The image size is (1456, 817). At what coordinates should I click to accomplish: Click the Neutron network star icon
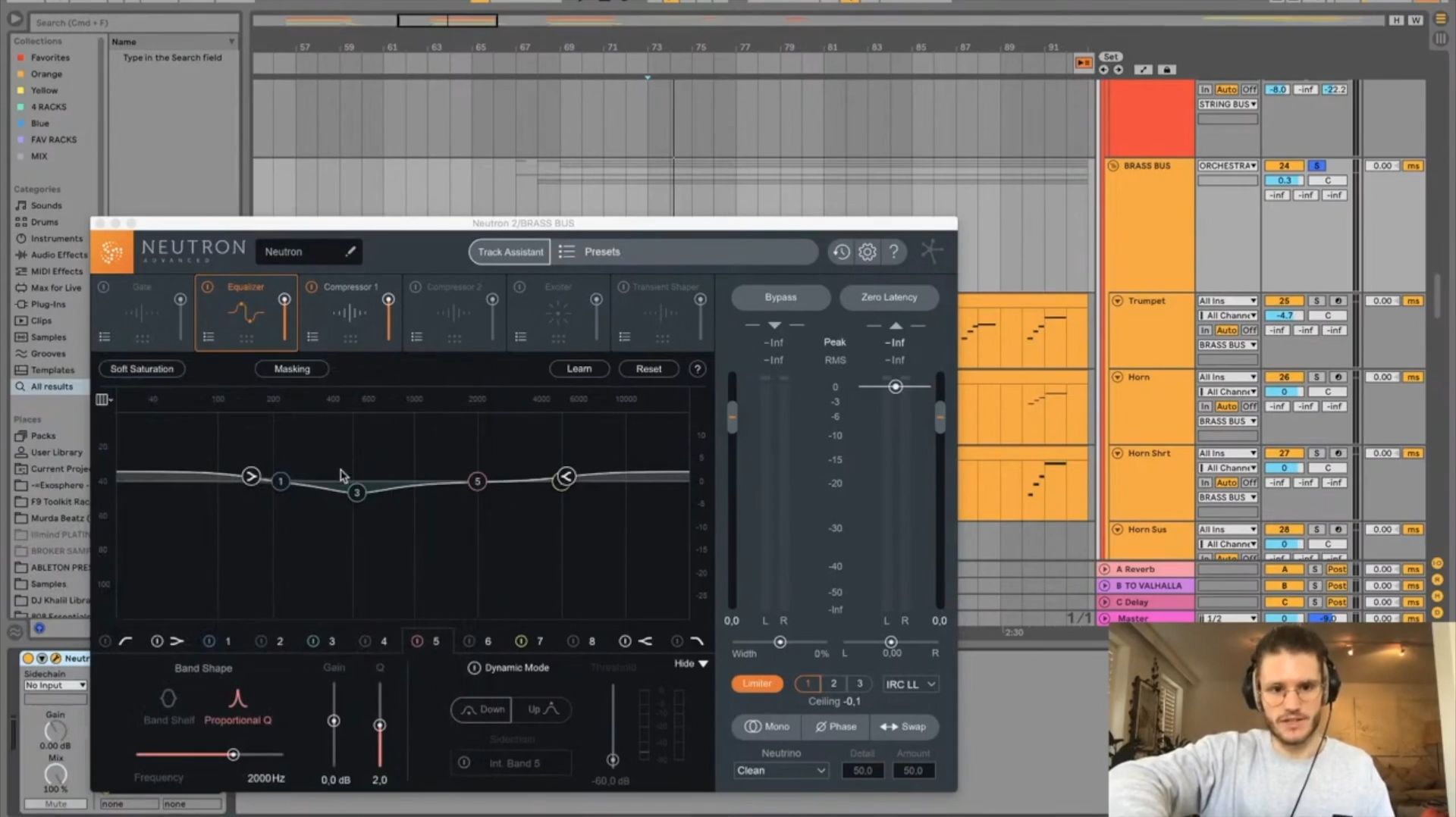pyautogui.click(x=931, y=251)
